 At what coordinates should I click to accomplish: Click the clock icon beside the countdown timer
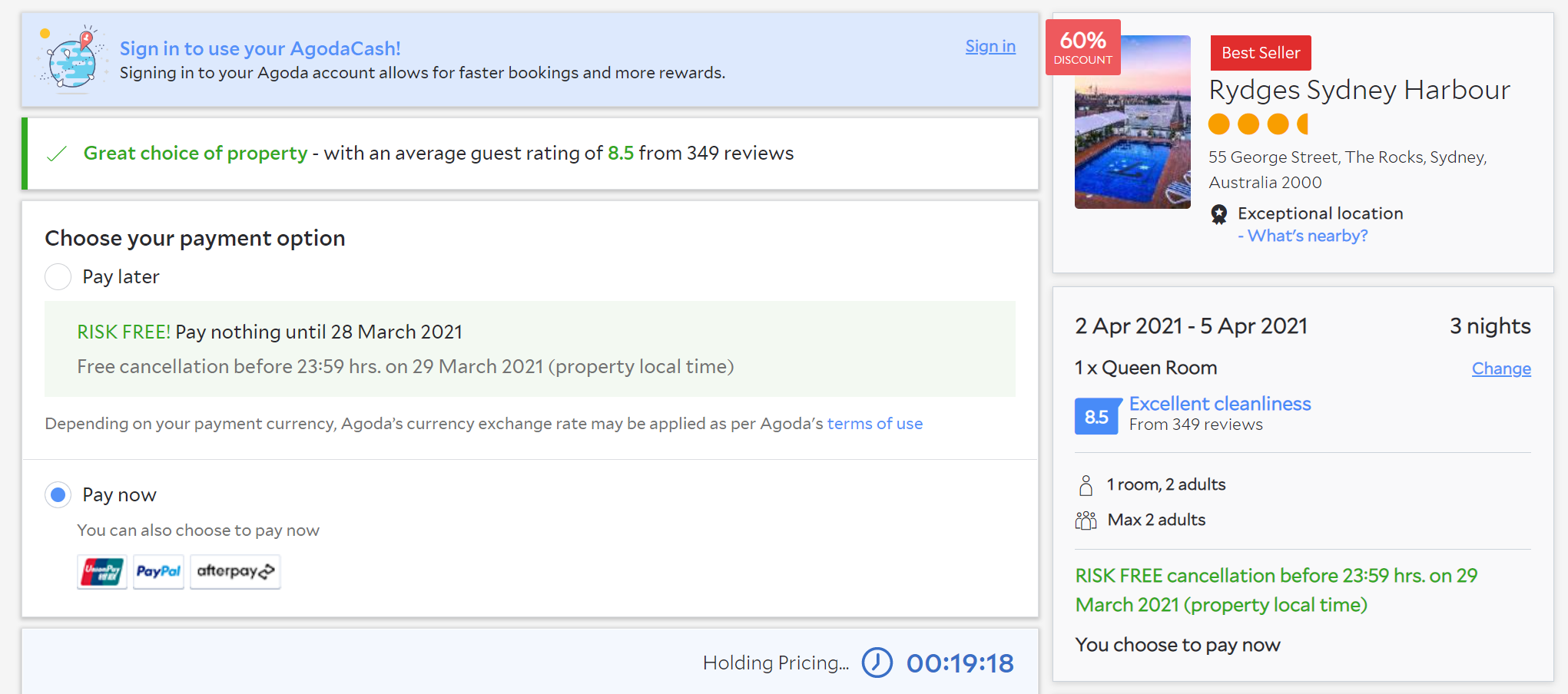(x=878, y=662)
